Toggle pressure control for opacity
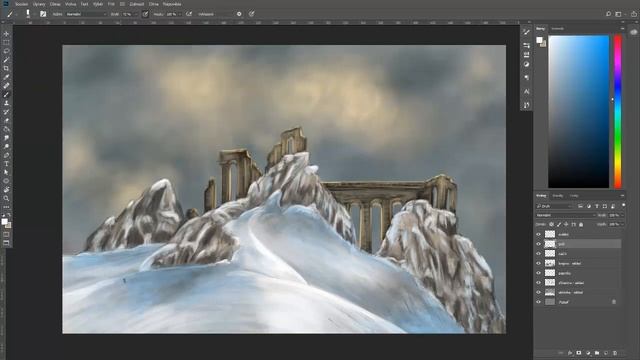Viewport: 640px width, 360px height. (145, 14)
